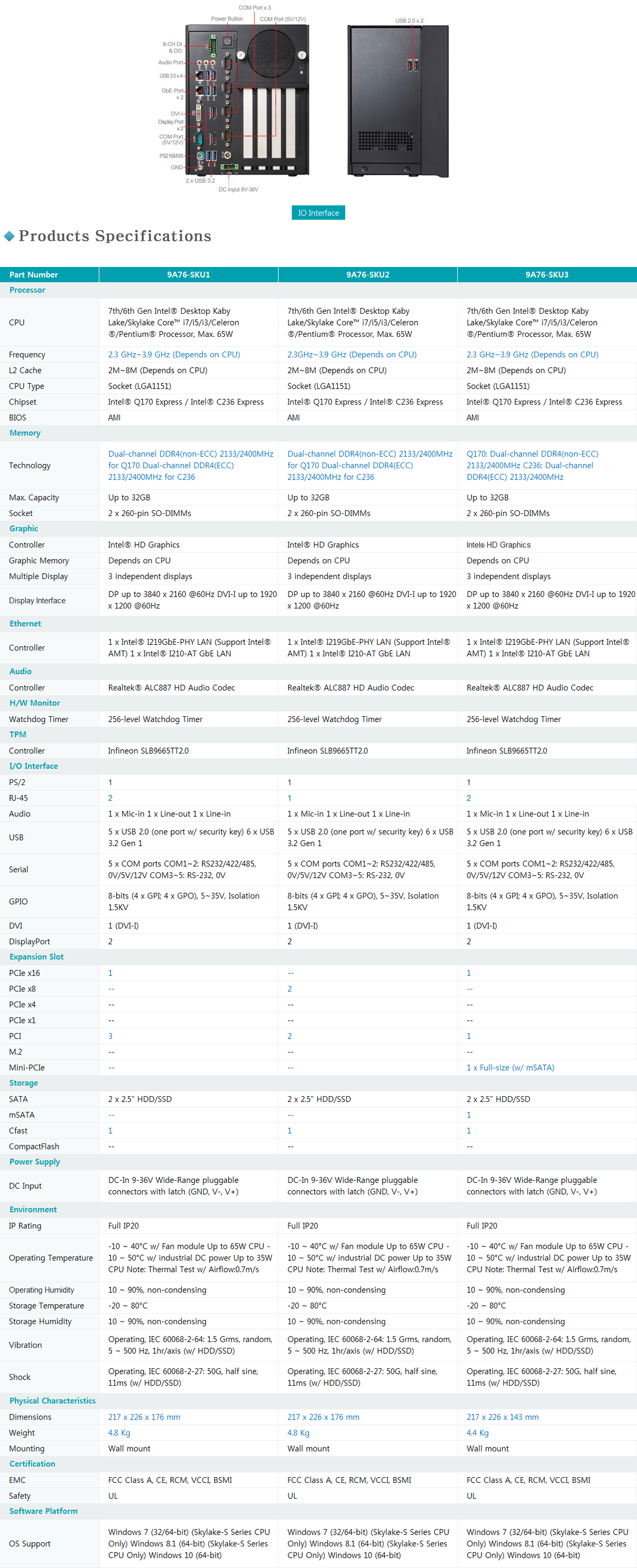The height and width of the screenshot is (1568, 637).
Task: Select the Memory section heading
Action: [x=25, y=433]
